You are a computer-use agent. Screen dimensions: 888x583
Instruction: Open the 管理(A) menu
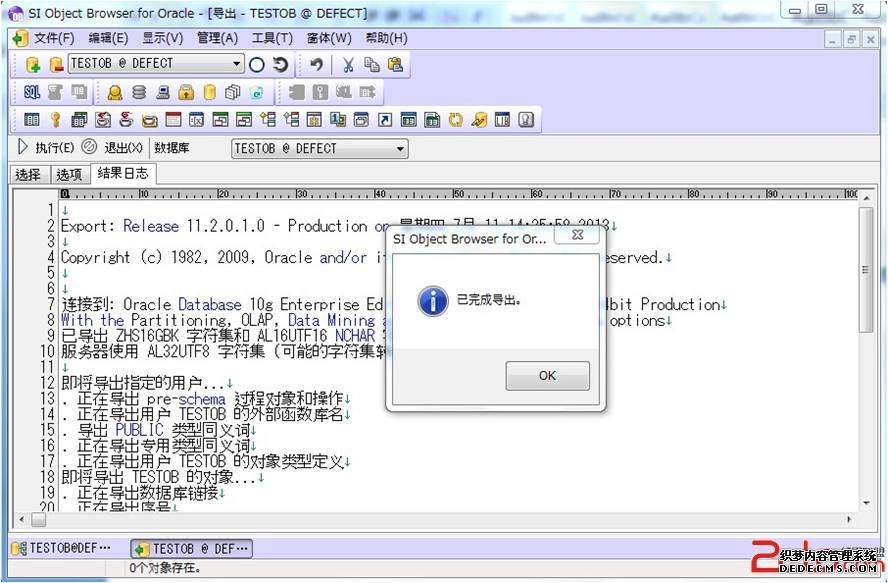pyautogui.click(x=217, y=38)
